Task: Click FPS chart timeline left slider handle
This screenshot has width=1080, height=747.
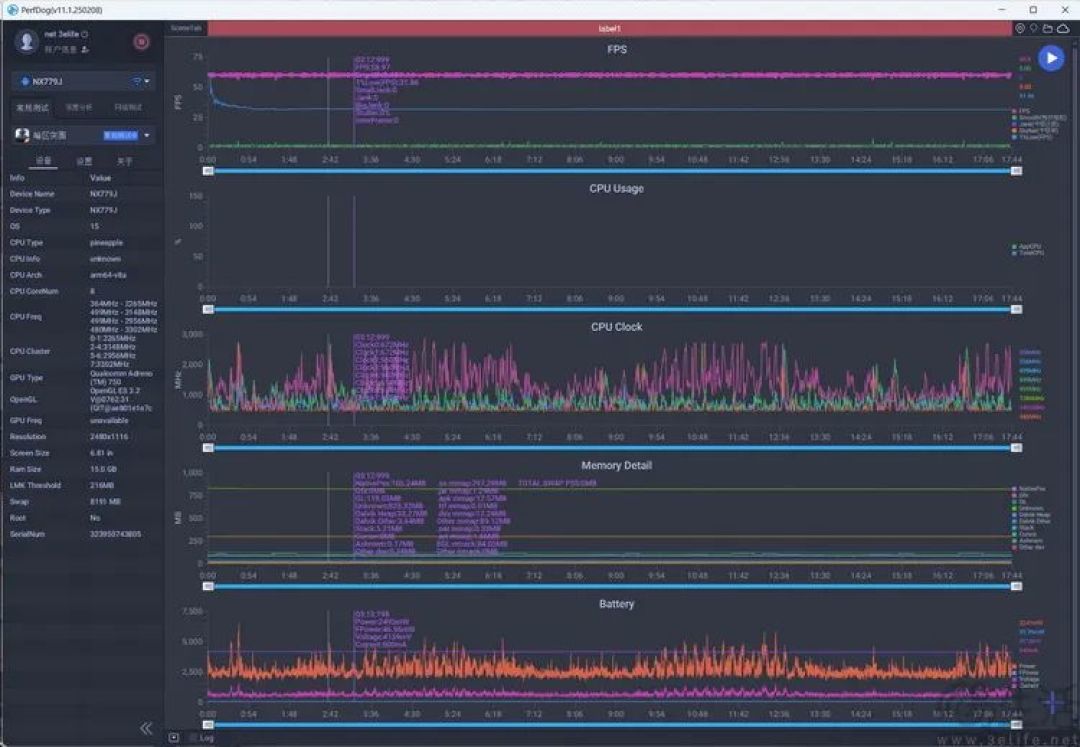Action: point(208,171)
